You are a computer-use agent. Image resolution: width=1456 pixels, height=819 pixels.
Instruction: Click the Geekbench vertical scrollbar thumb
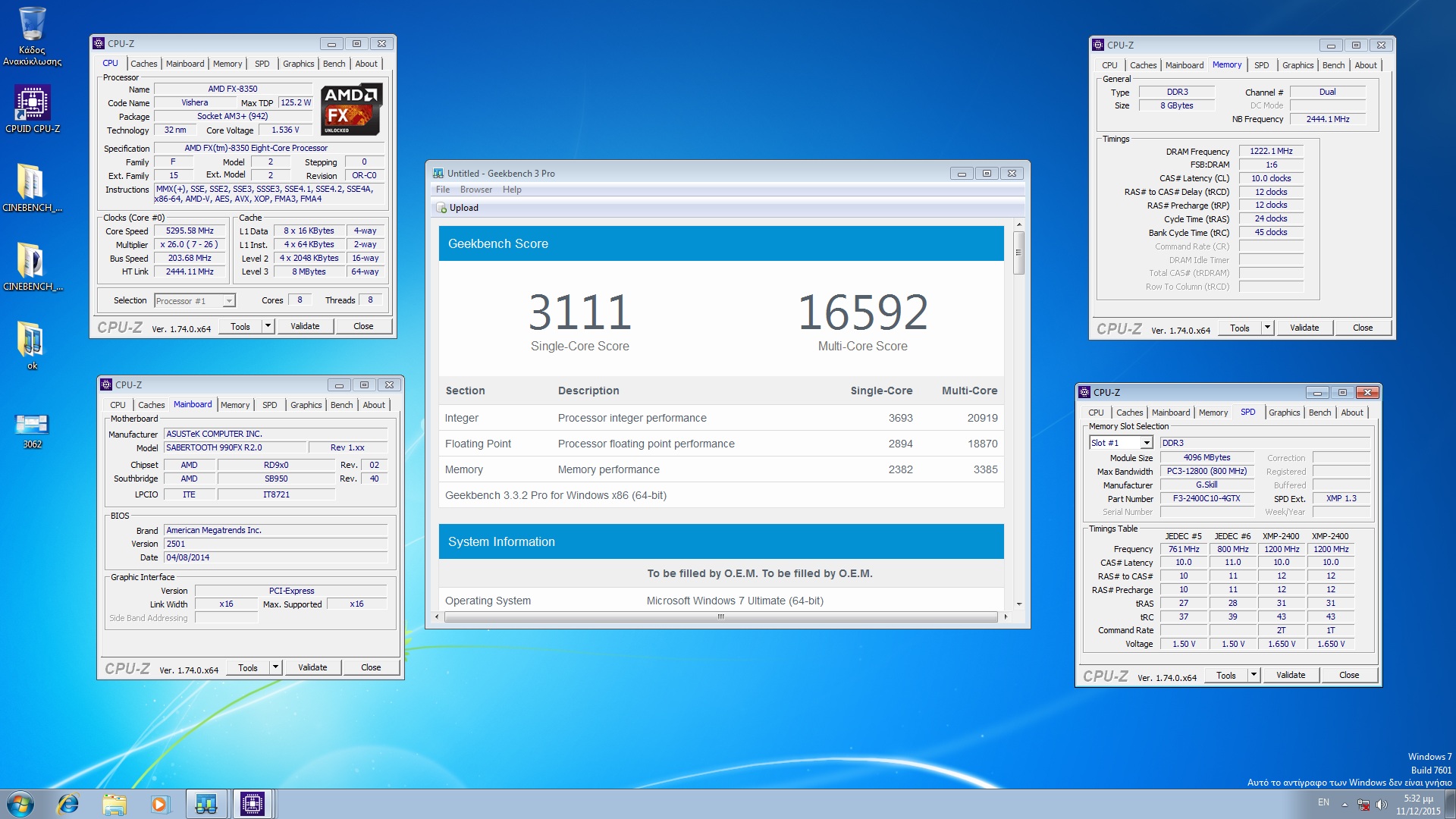click(1018, 253)
